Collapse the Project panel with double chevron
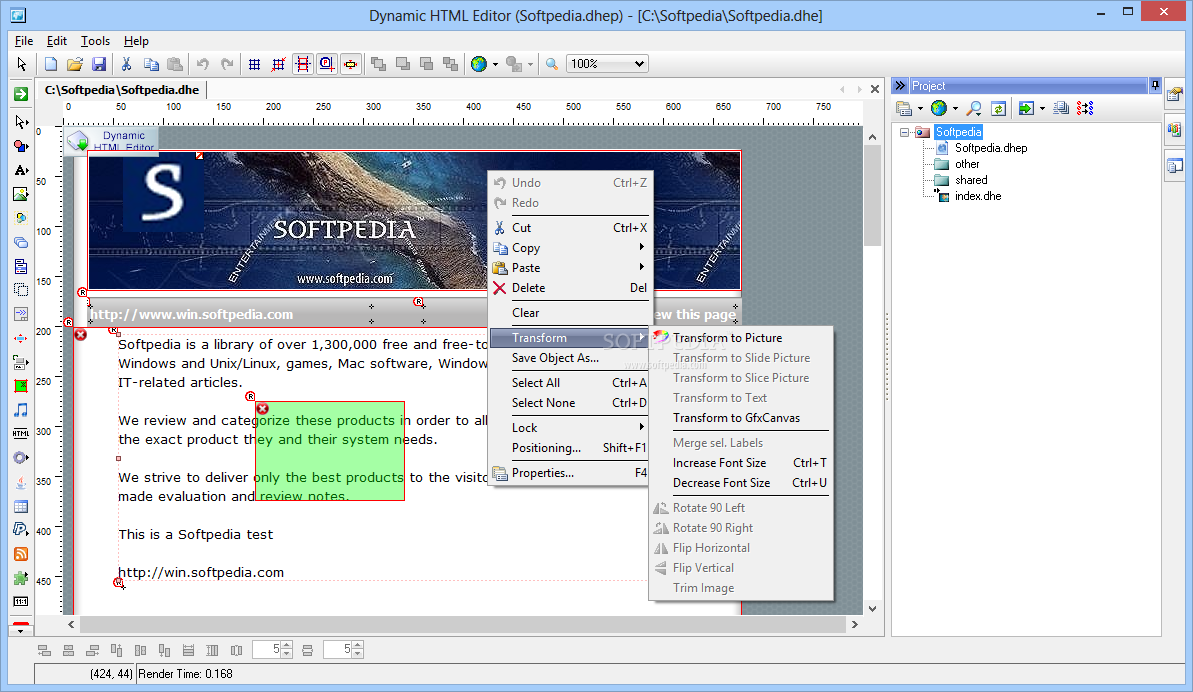The image size is (1193, 692). (x=900, y=85)
